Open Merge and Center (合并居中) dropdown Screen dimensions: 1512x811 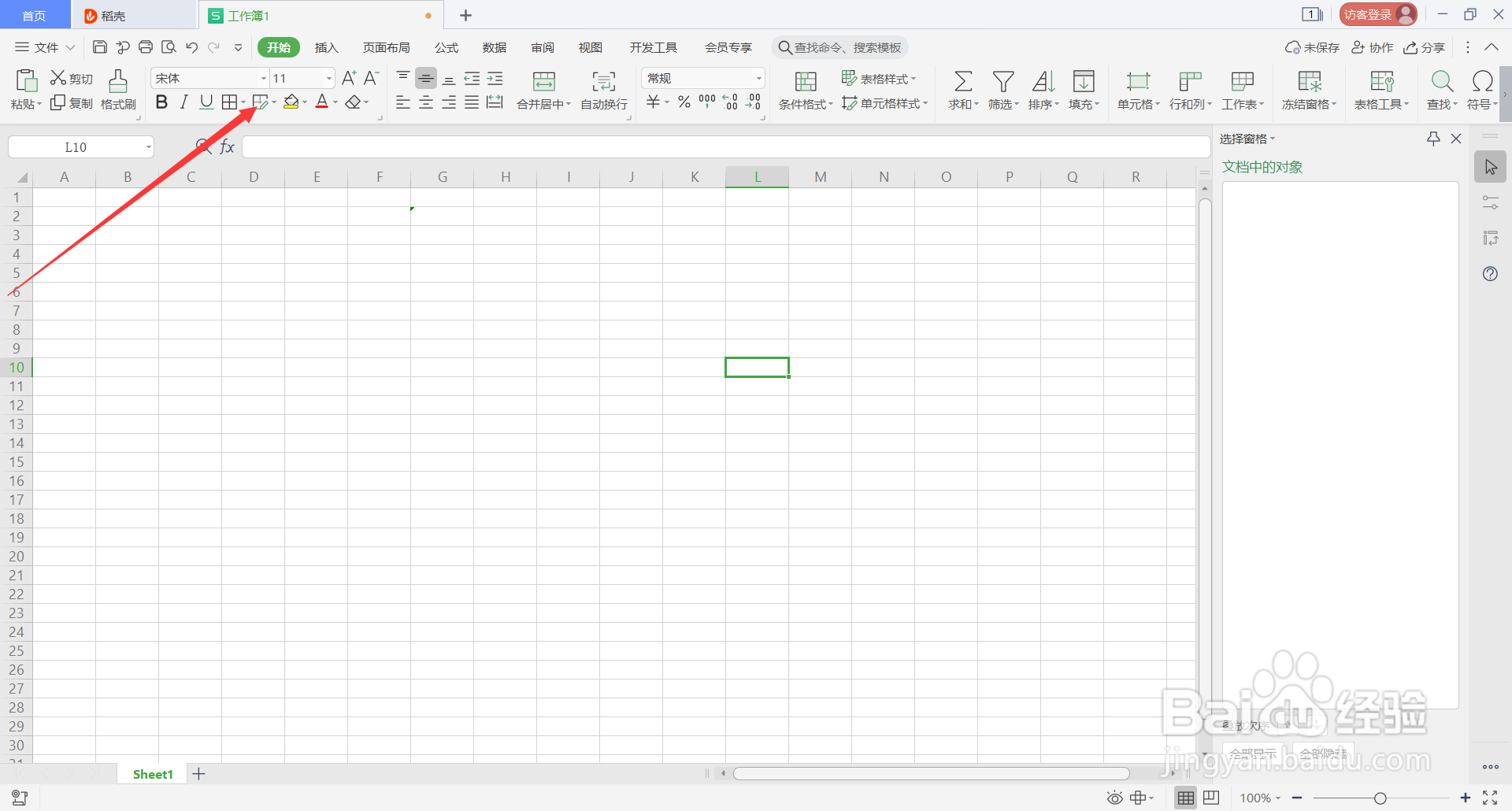click(x=544, y=104)
